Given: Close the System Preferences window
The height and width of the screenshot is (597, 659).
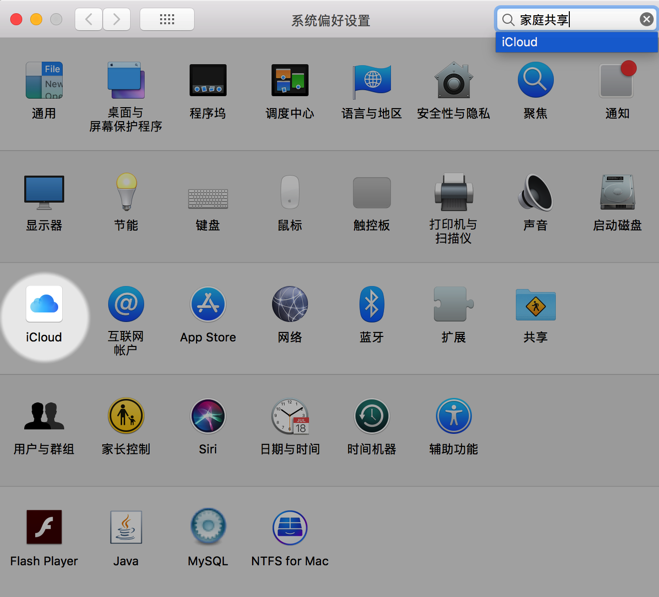Looking at the screenshot, I should pyautogui.click(x=16, y=19).
